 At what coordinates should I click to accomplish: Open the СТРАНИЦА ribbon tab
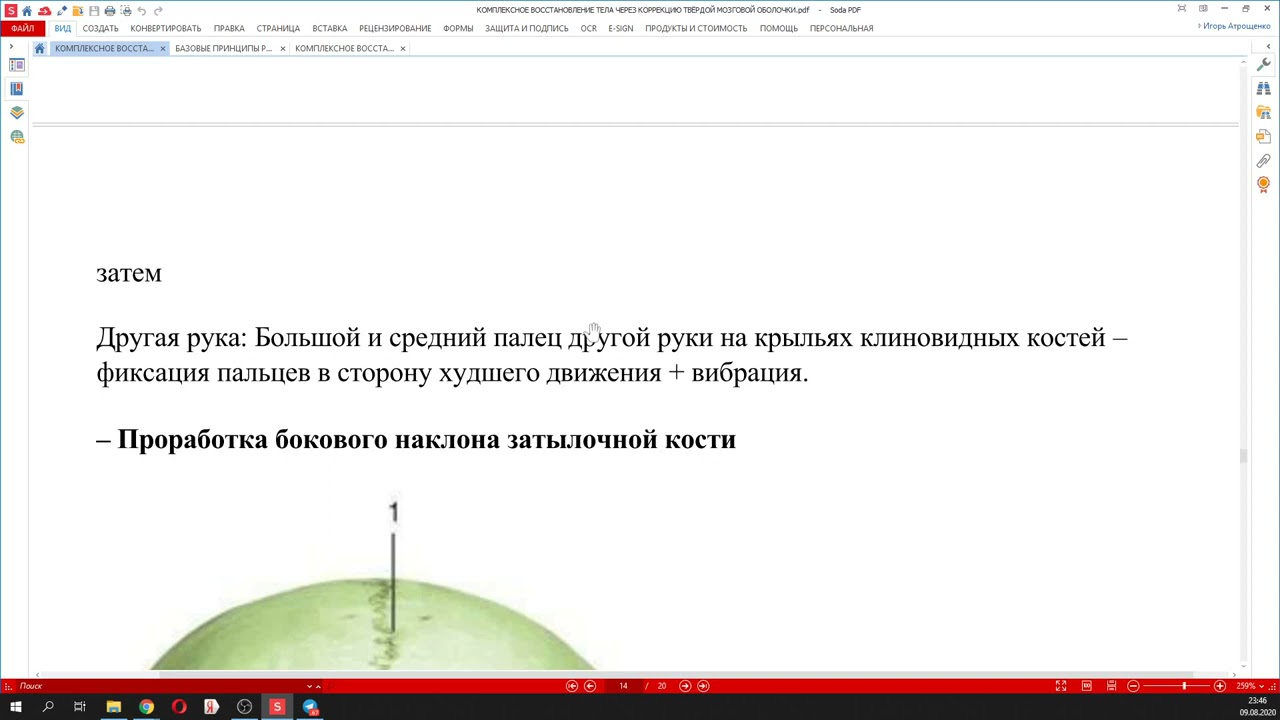278,28
